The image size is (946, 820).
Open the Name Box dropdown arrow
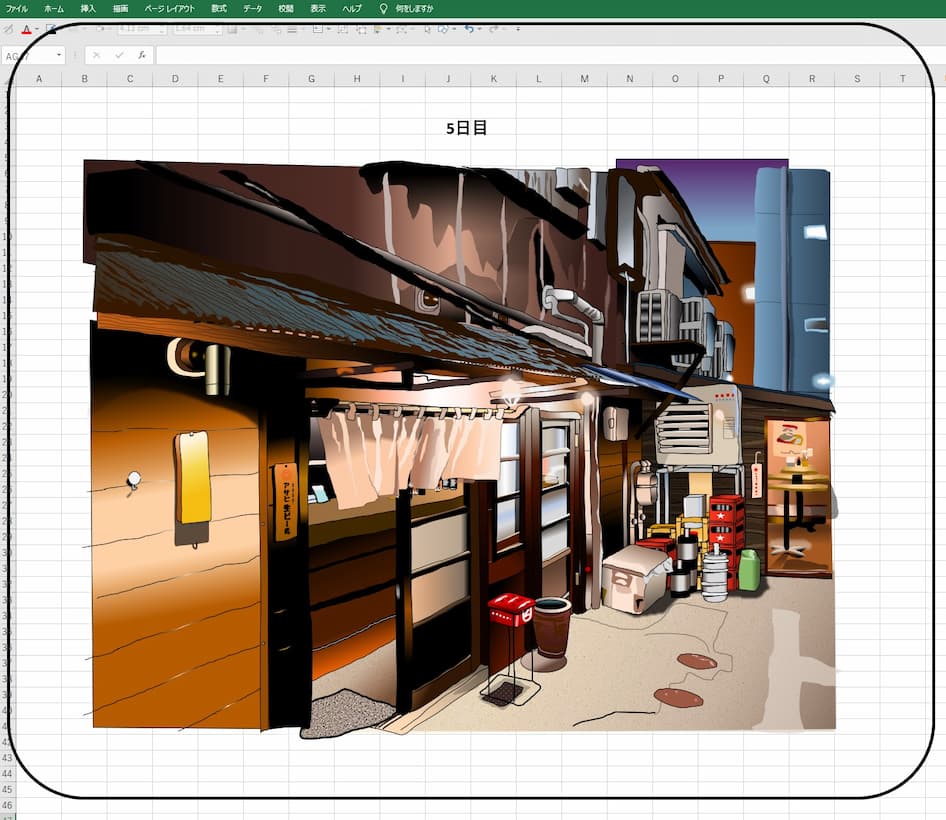[x=58, y=55]
